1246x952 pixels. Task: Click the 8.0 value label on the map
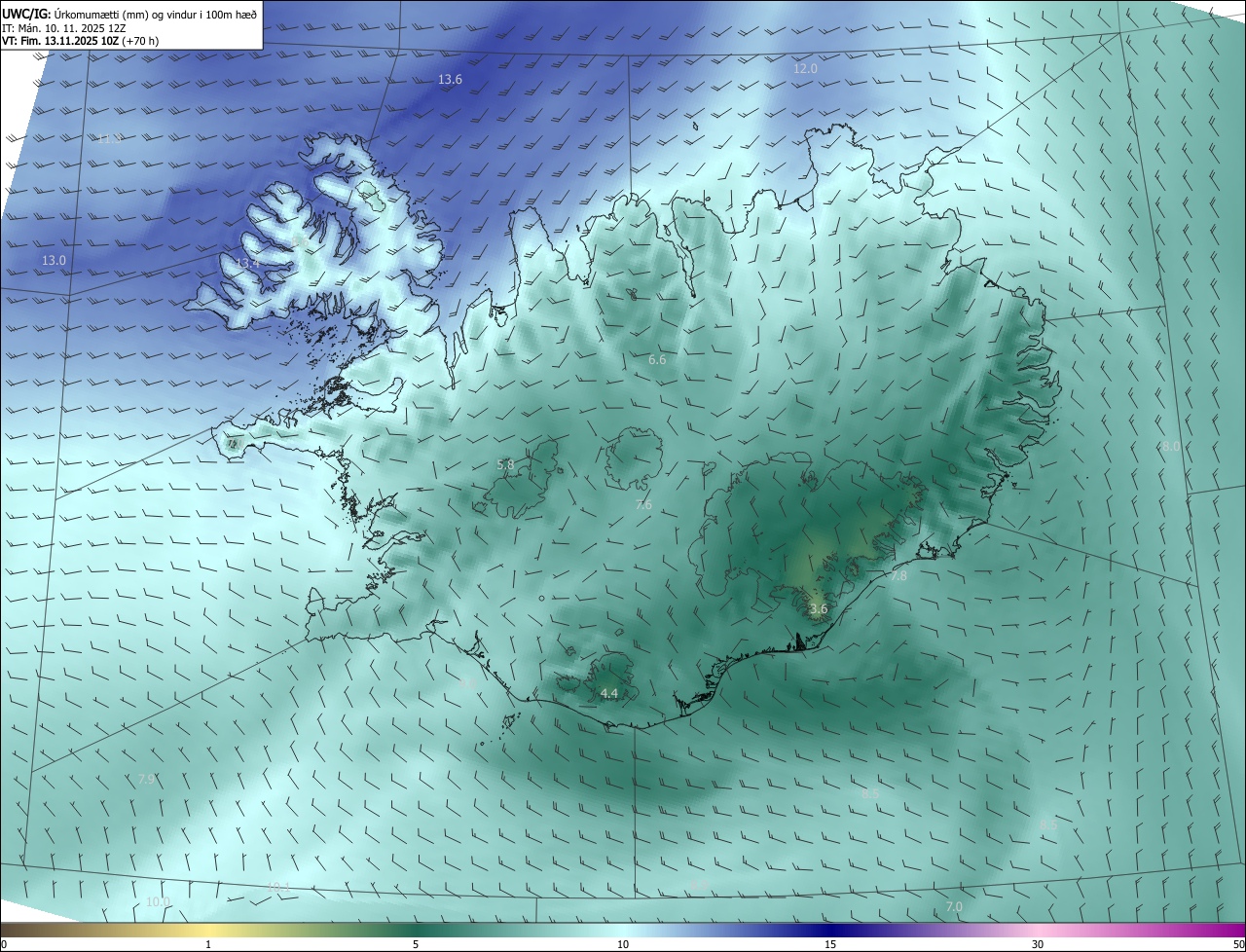pos(1171,446)
